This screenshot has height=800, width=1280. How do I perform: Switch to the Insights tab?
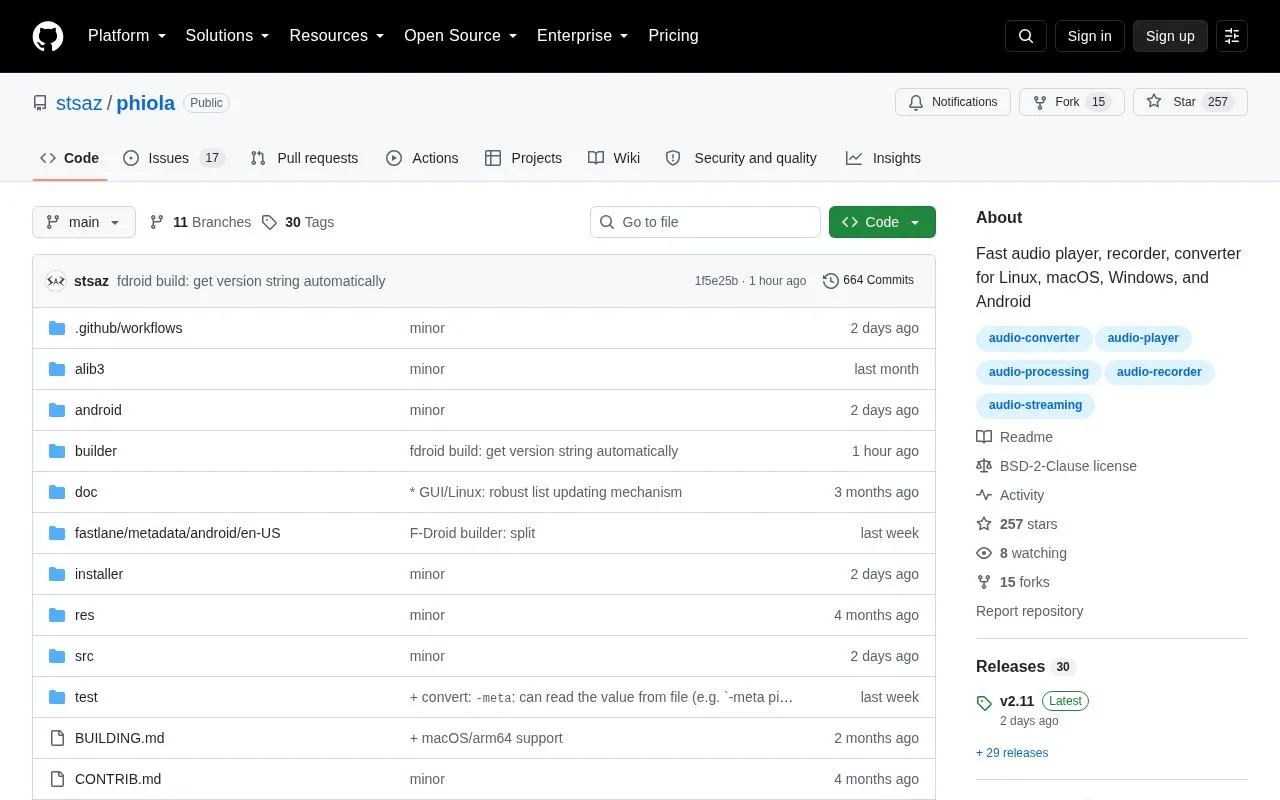point(883,158)
